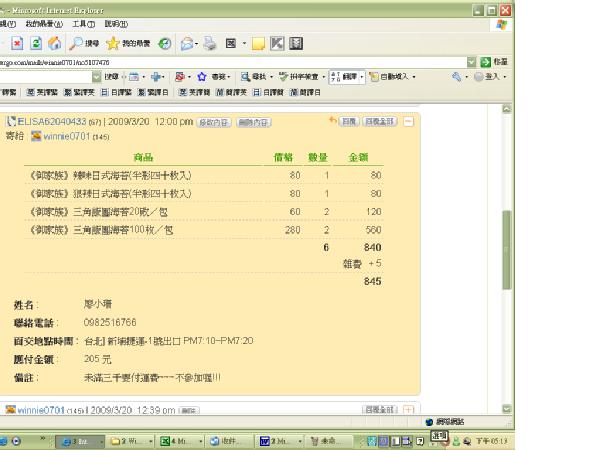The image size is (600, 450).
Task: Click the 繁譯英 translation toolbar item
Action: 79,92
